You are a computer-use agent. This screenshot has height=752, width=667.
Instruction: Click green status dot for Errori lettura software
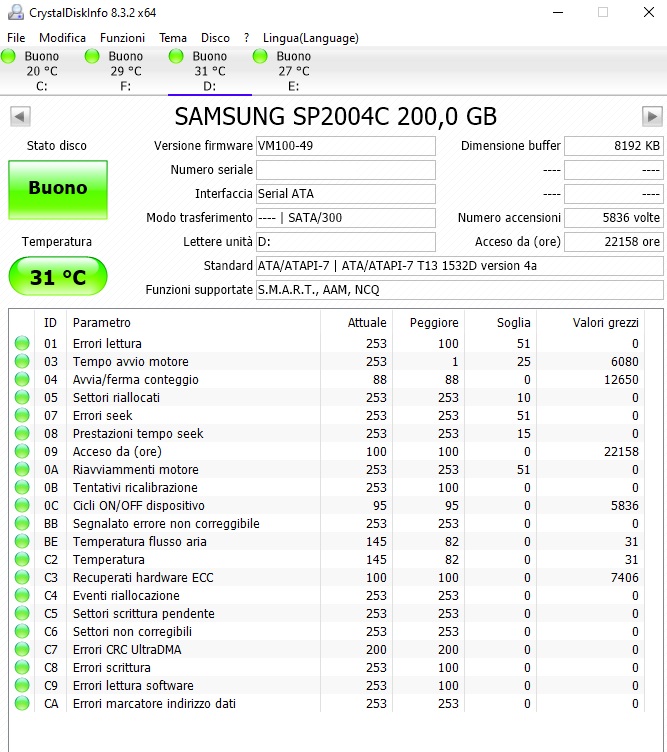22,685
